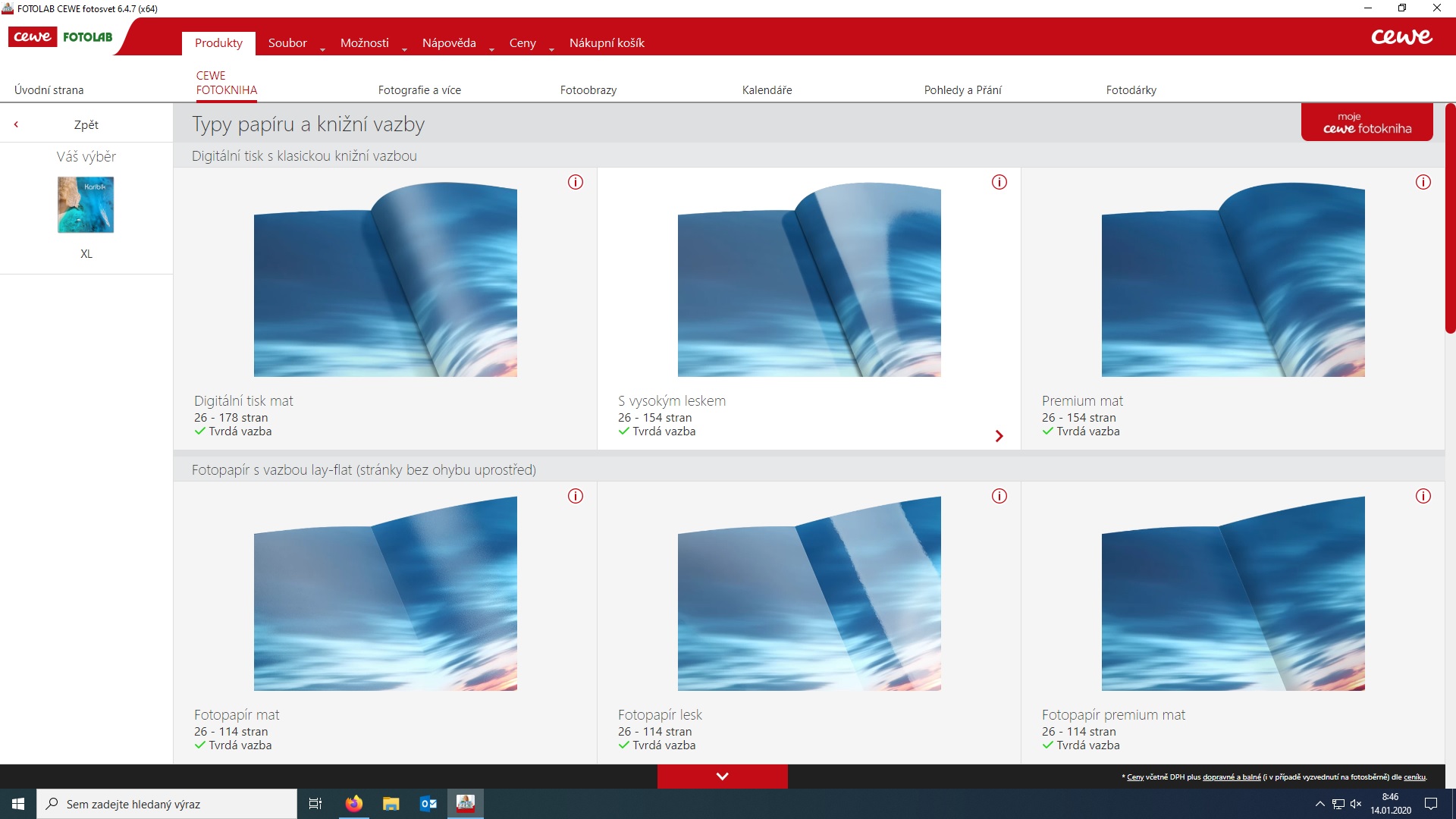
Task: Expand the Ceny menu arrow
Action: point(551,49)
